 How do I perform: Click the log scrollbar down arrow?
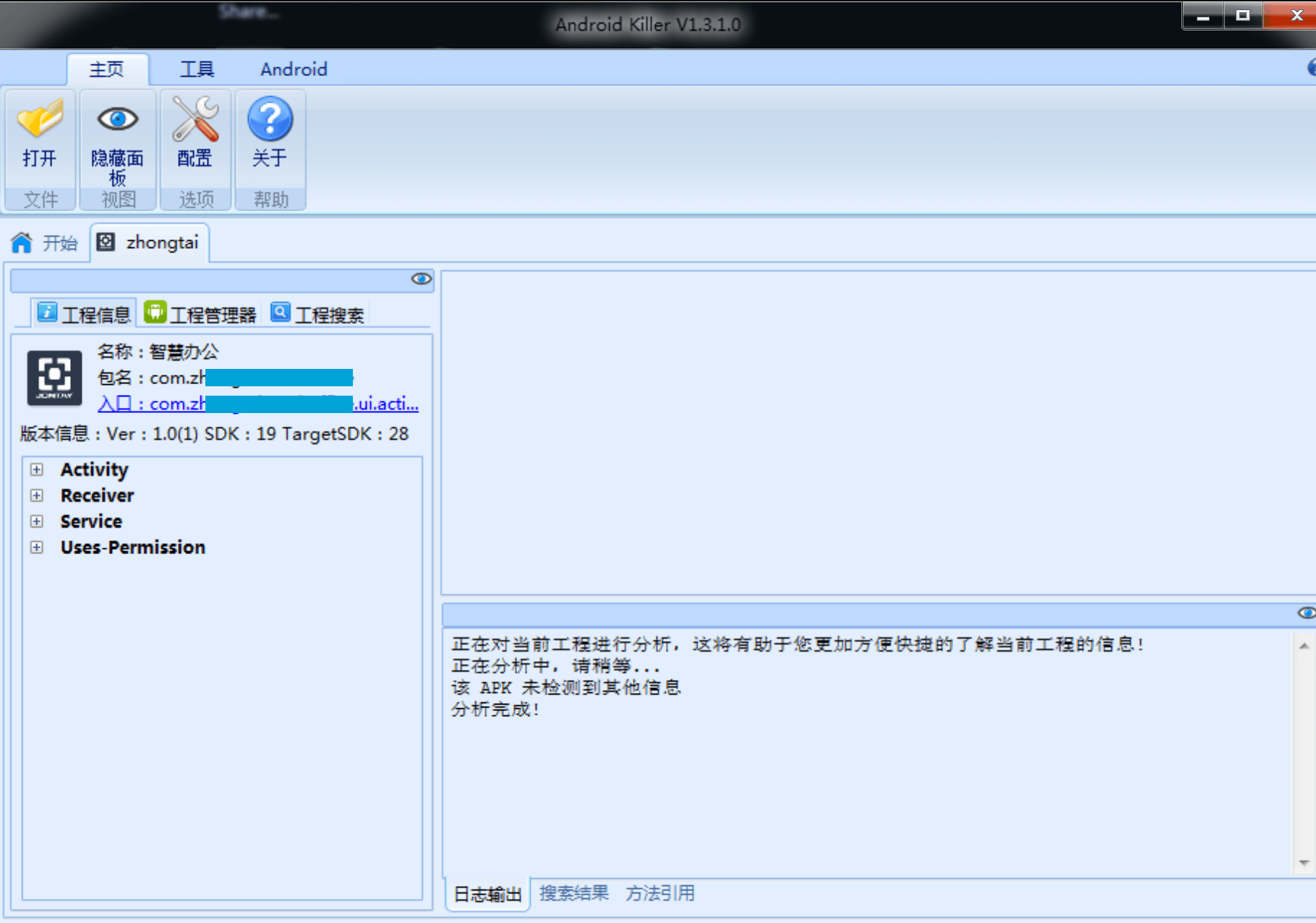[x=1304, y=863]
